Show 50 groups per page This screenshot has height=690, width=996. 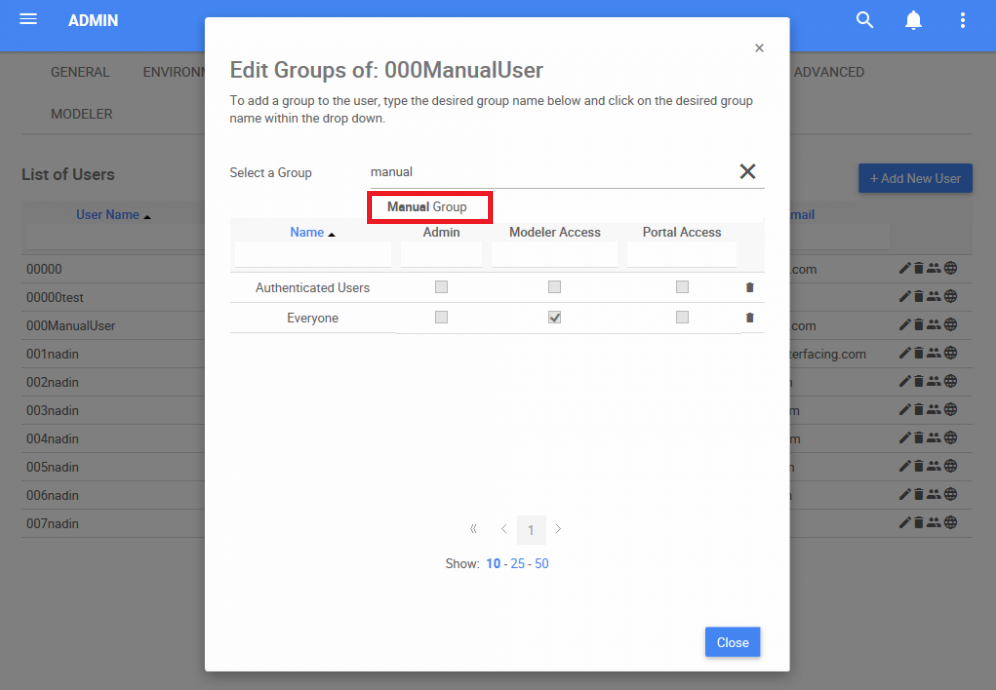point(541,564)
